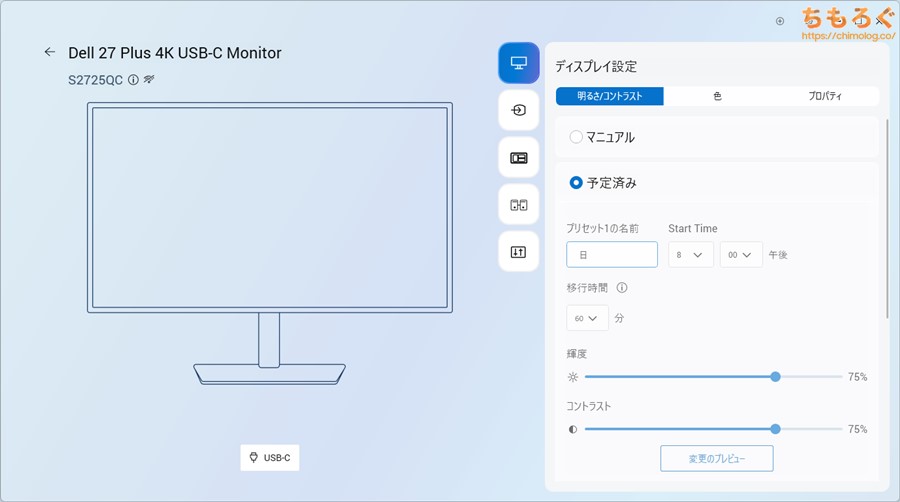
Task: Select the マニュアル radio button
Action: [576, 137]
